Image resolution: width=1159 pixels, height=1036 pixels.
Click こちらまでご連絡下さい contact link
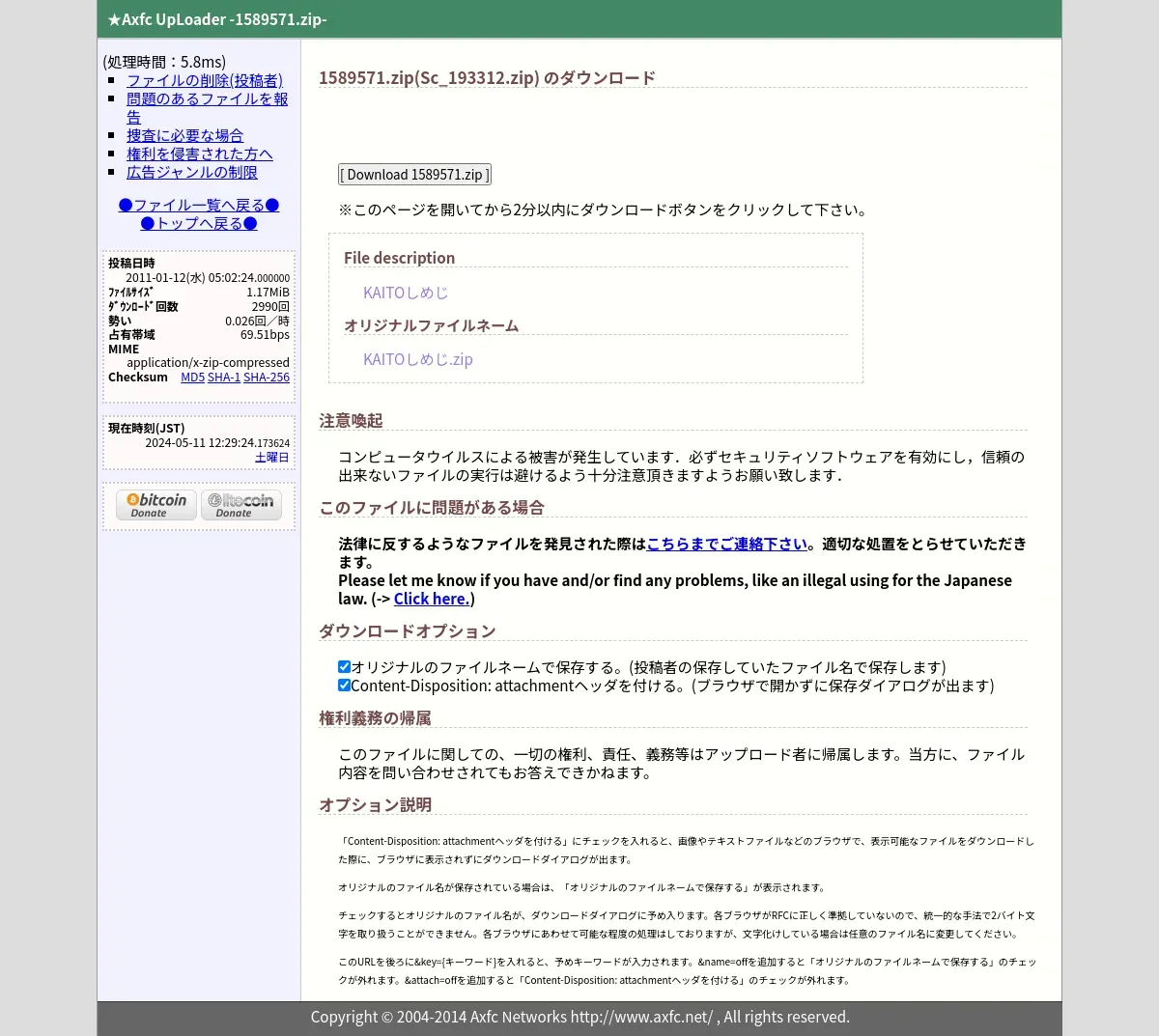(726, 544)
